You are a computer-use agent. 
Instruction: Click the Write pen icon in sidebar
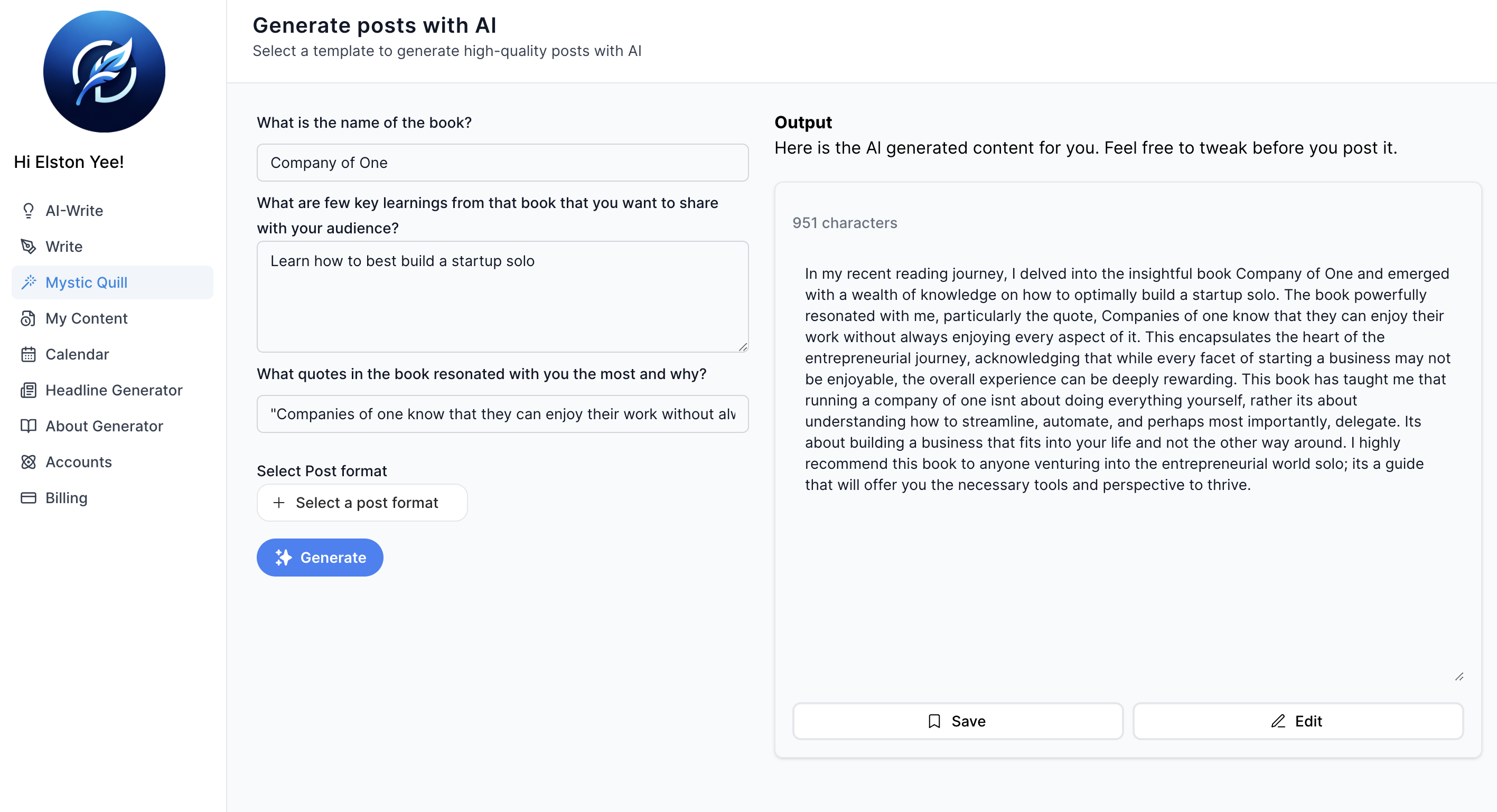[x=28, y=246]
